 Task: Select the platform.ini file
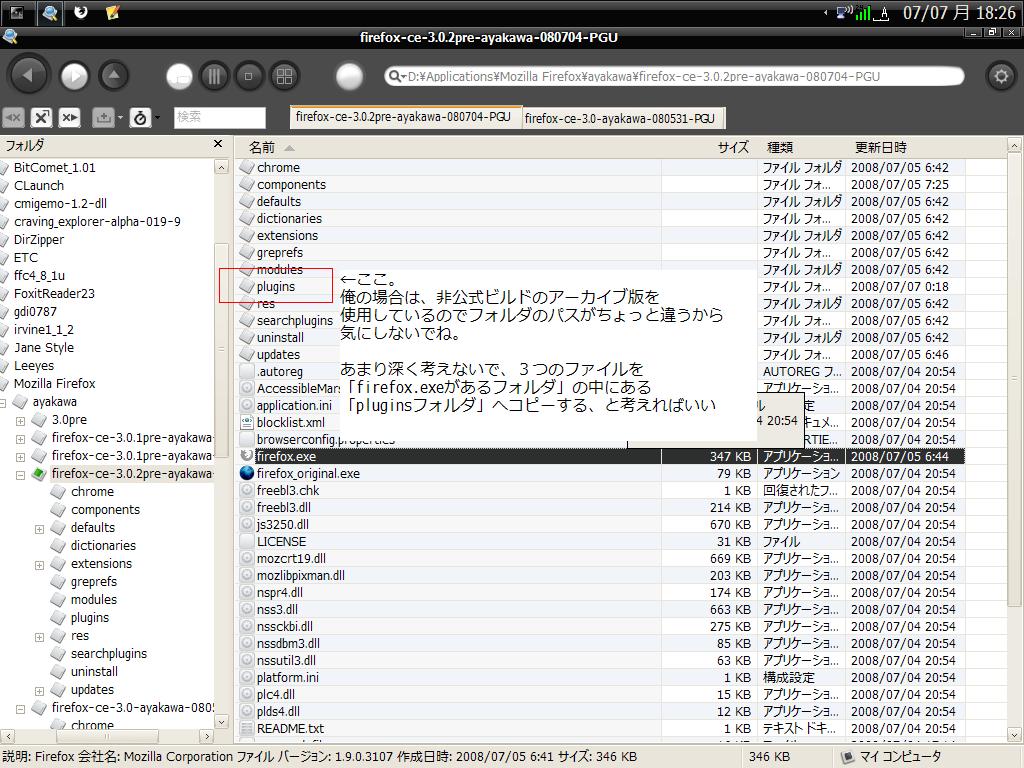(287, 677)
